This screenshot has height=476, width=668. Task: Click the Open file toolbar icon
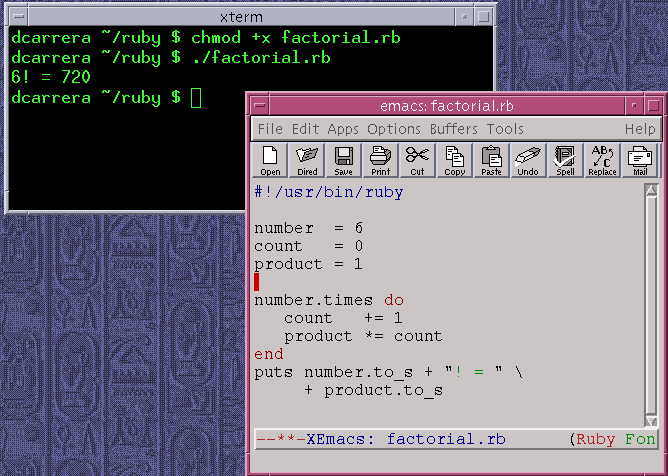pyautogui.click(x=270, y=160)
